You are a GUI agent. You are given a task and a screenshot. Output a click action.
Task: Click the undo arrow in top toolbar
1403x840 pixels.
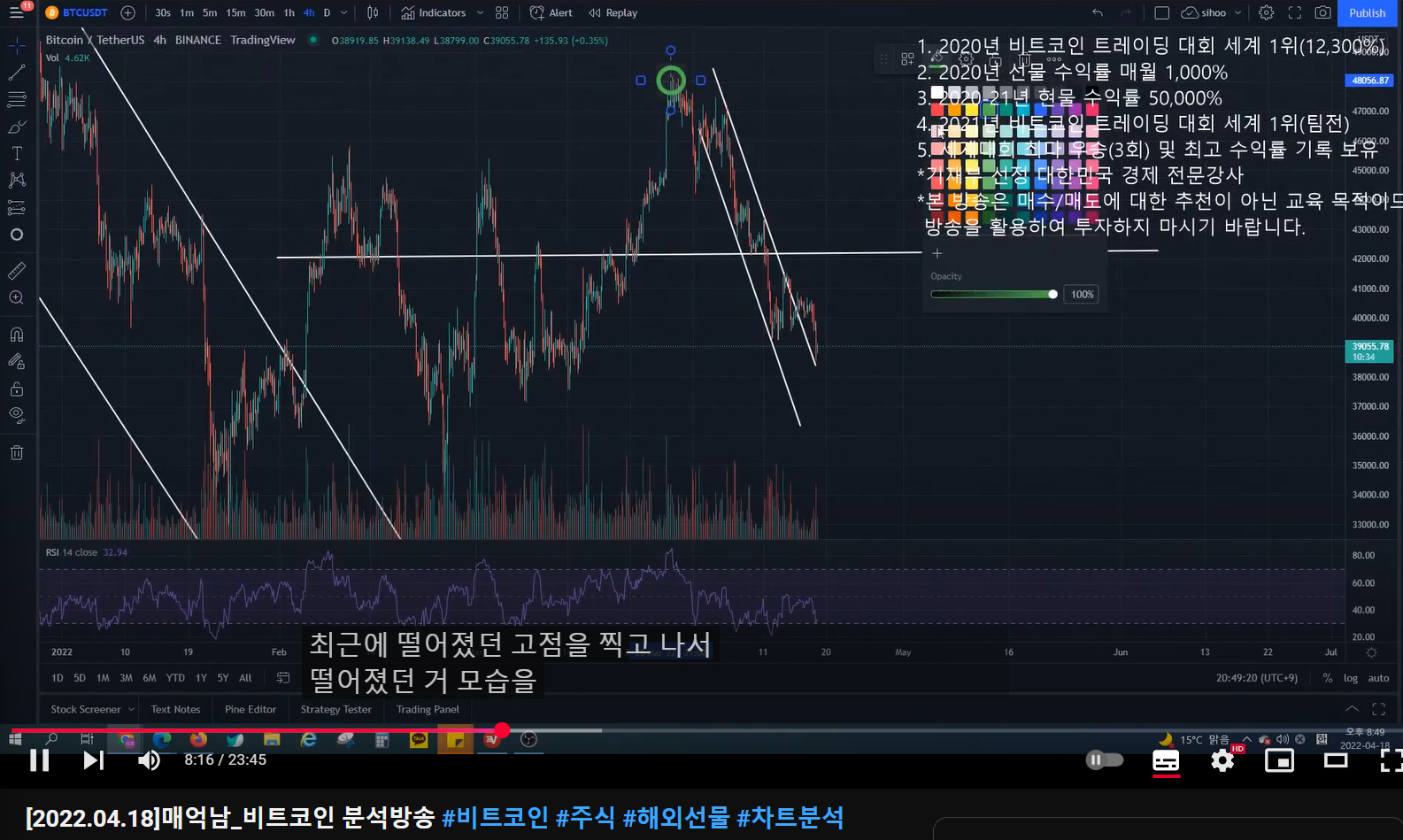1098,12
